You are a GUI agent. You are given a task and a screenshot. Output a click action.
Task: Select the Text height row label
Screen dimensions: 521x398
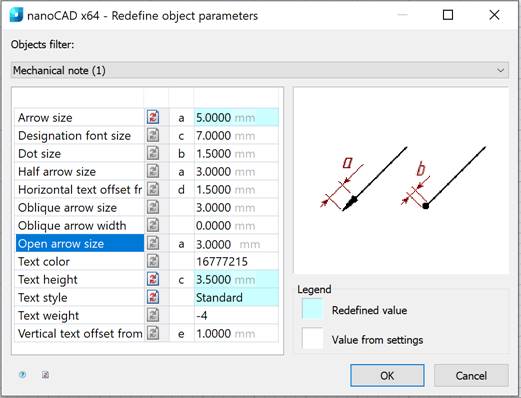tap(80, 279)
